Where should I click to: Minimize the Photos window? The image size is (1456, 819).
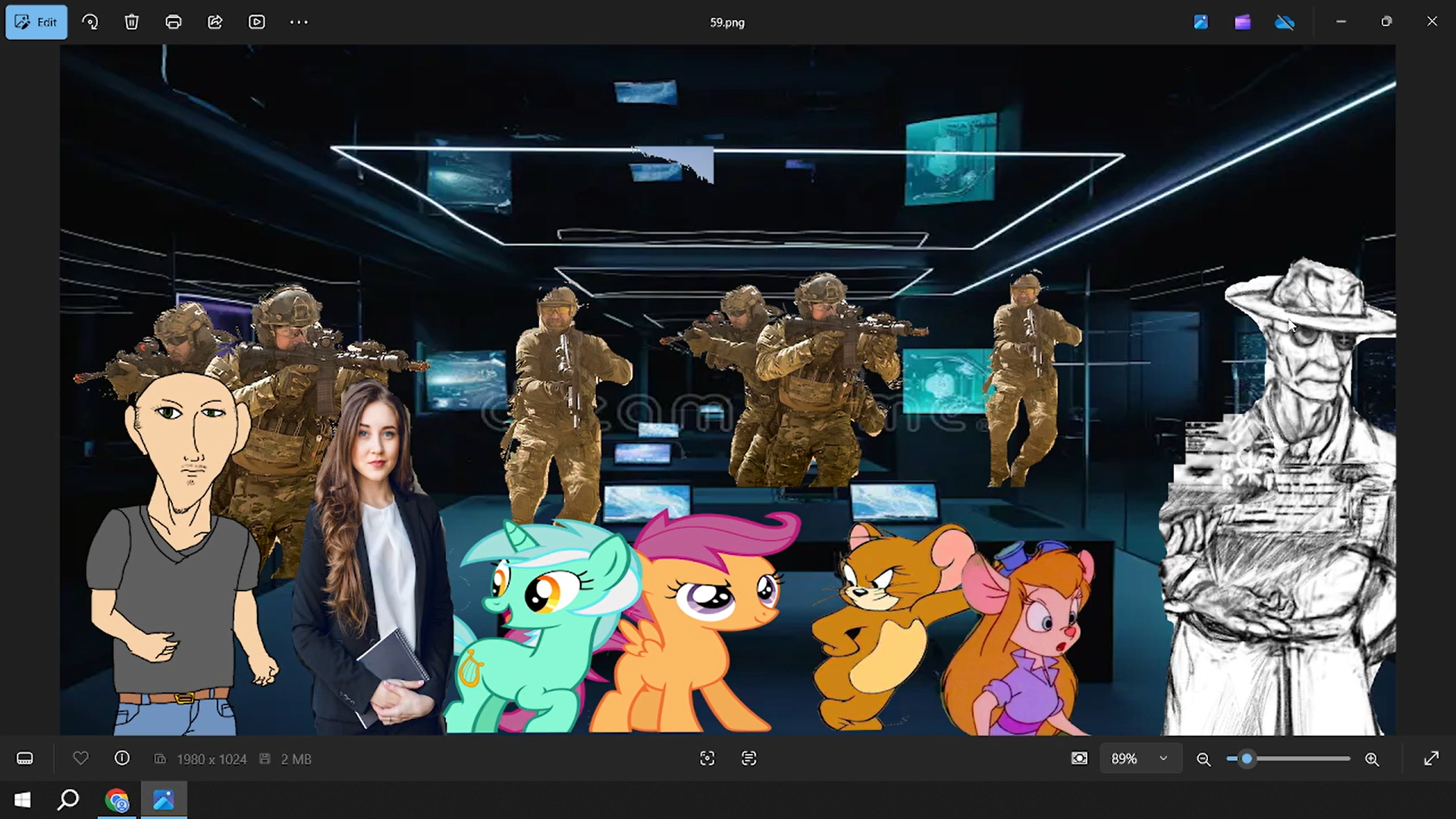pyautogui.click(x=1341, y=22)
